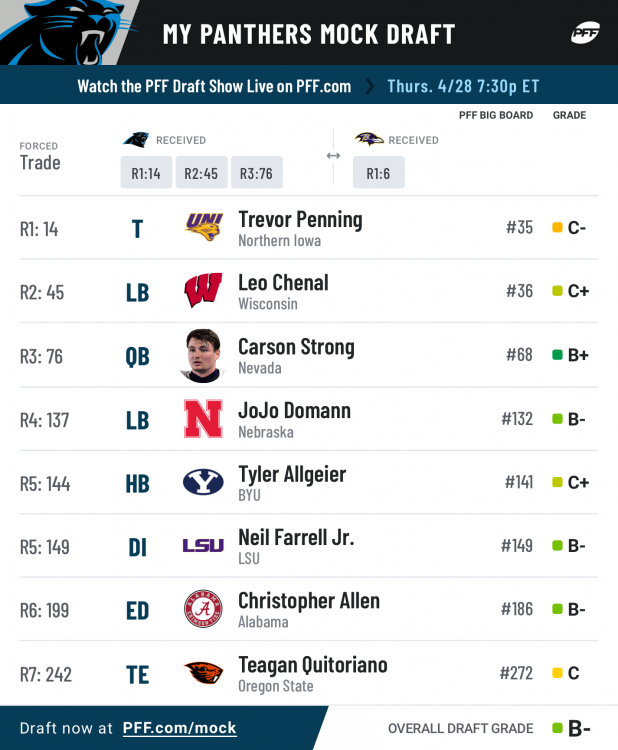The width and height of the screenshot is (618, 750).
Task: Click the BYU team logo
Action: click(203, 482)
